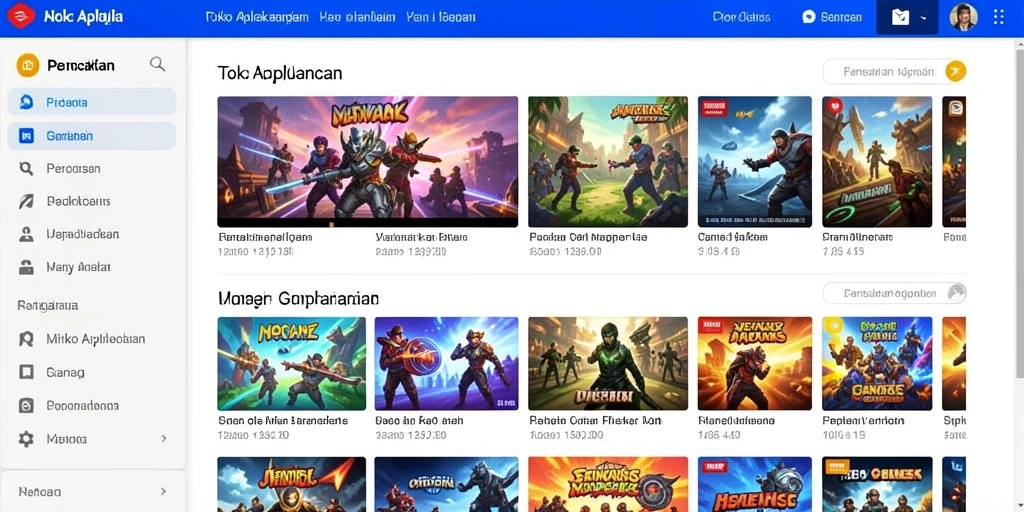1024x512 pixels.
Task: Open the user profile avatar
Action: 963,17
